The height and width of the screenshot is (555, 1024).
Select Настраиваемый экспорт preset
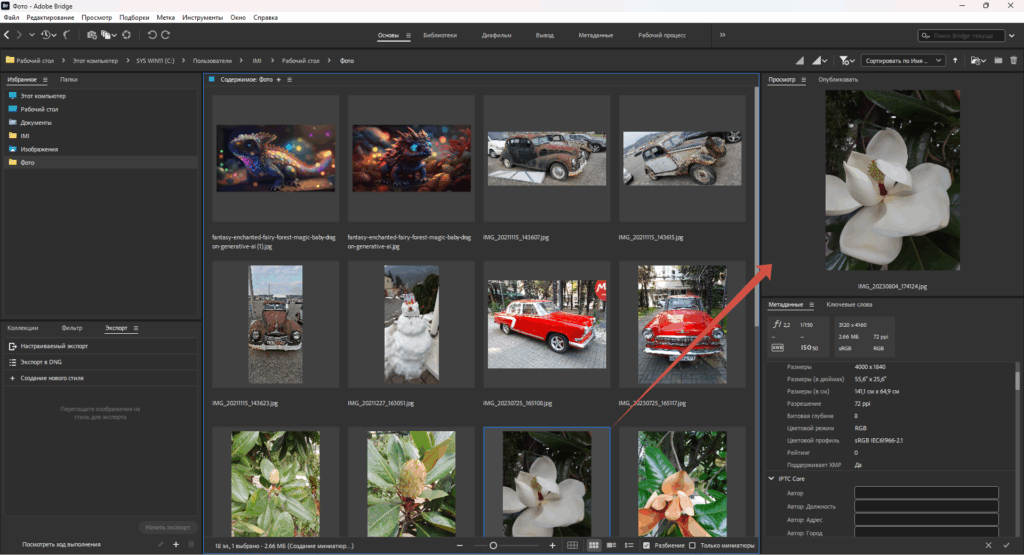100,346
